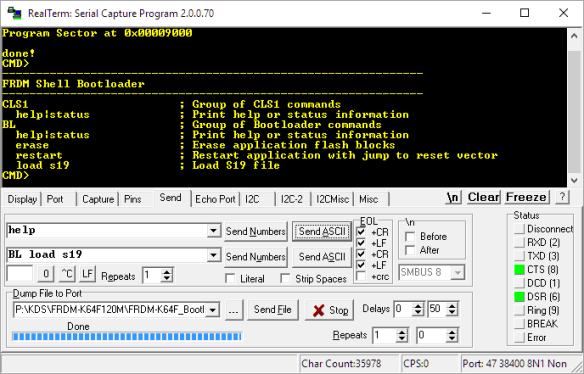This screenshot has height=374, width=584.
Task: Switch to the Pins tab
Action: point(133,199)
